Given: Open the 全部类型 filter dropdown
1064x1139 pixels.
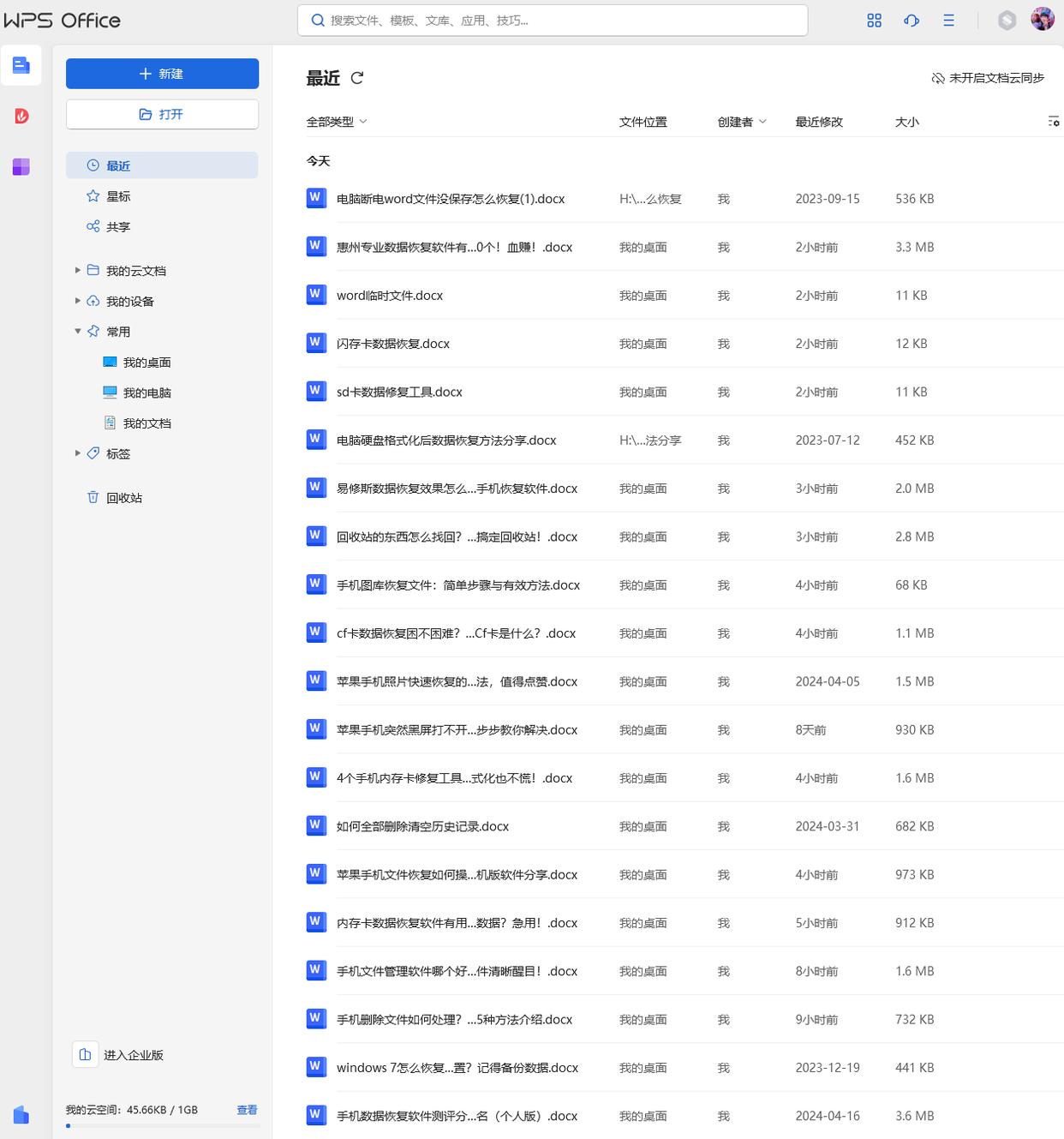Looking at the screenshot, I should tap(337, 122).
